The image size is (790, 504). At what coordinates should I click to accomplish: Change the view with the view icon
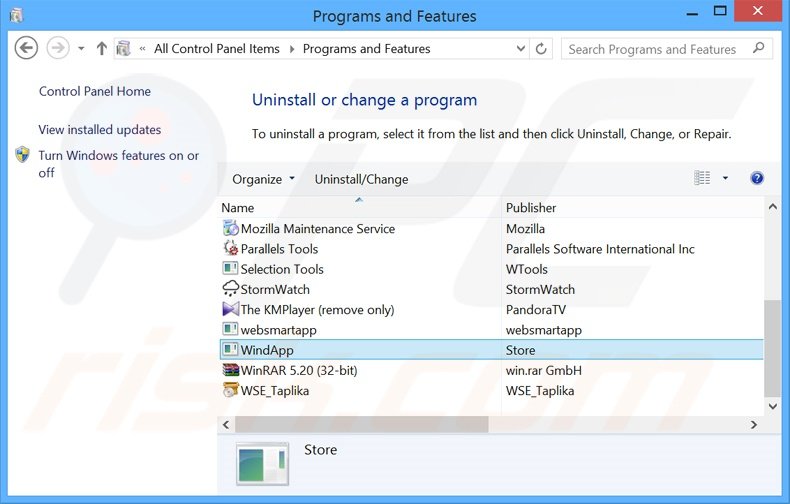[x=702, y=178]
